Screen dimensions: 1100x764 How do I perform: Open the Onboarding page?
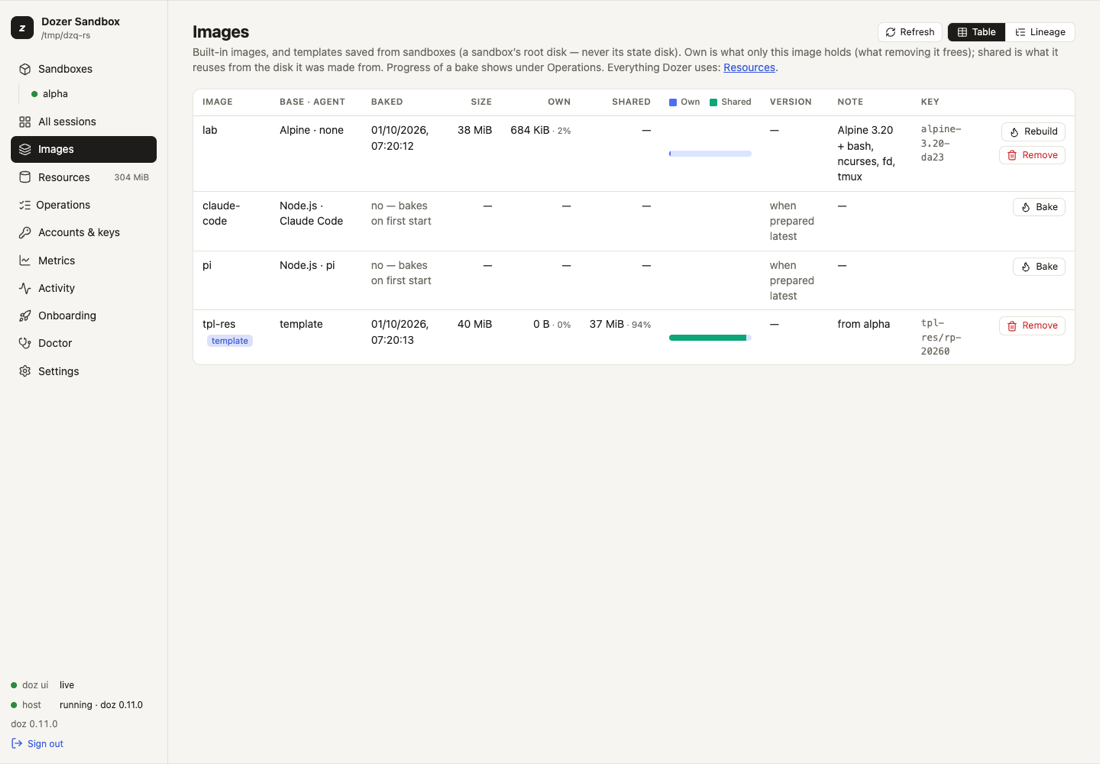point(83,316)
